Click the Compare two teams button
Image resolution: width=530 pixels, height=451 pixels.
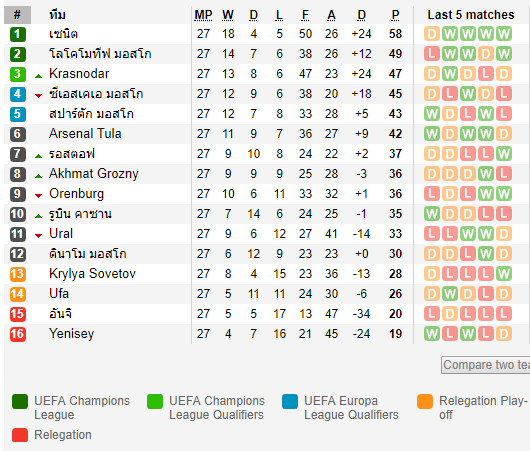coord(486,365)
